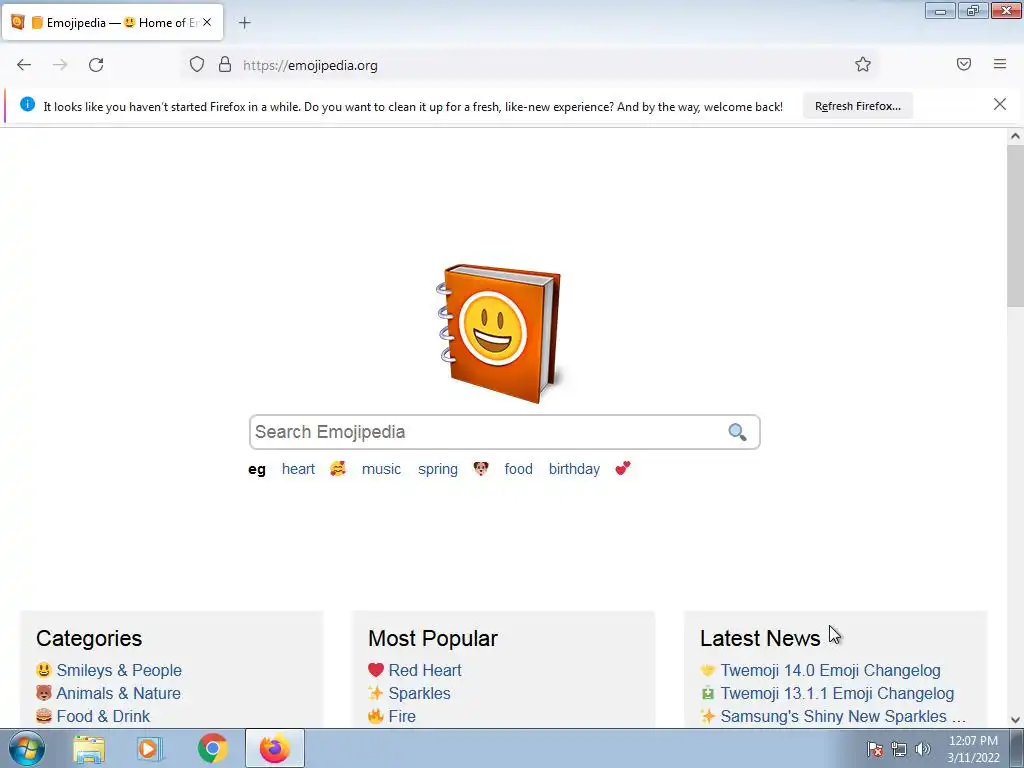
Task: Read Twemoji 14.0 Emoji Changelog news
Action: pyautogui.click(x=831, y=670)
